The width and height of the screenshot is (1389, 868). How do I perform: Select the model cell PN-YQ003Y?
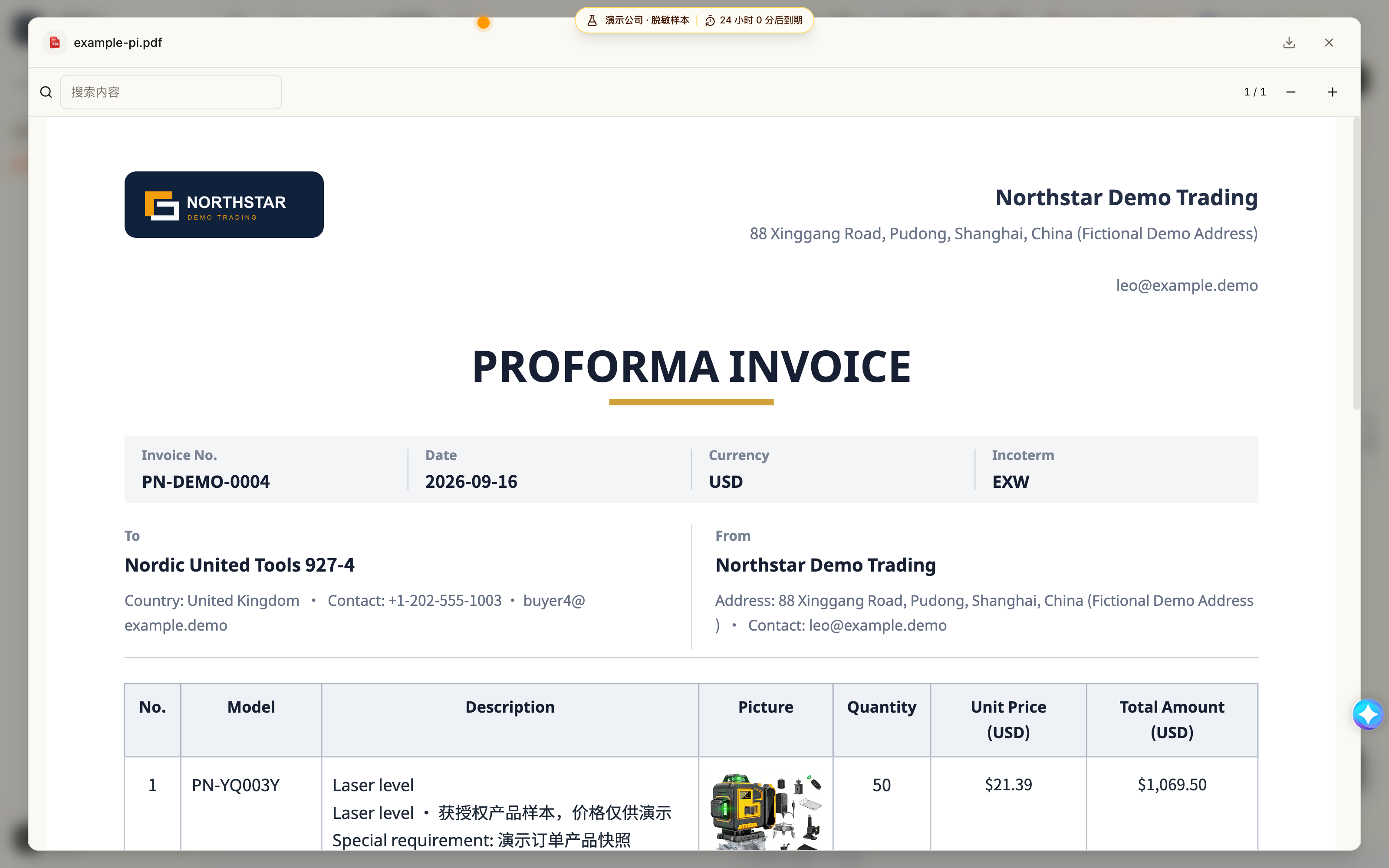coord(235,785)
